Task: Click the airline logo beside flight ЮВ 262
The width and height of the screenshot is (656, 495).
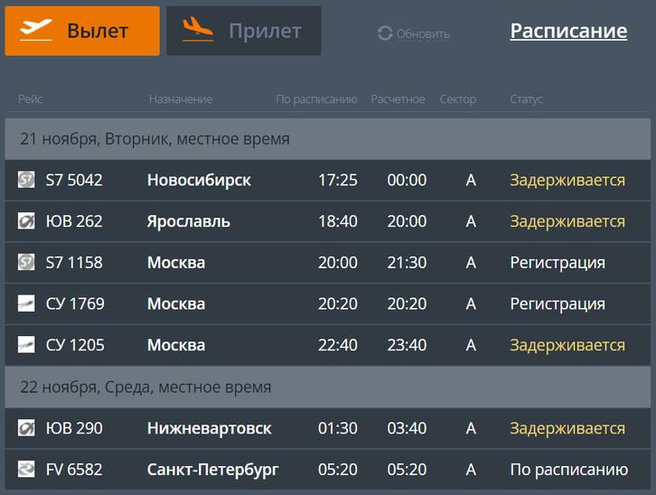Action: click(26, 221)
